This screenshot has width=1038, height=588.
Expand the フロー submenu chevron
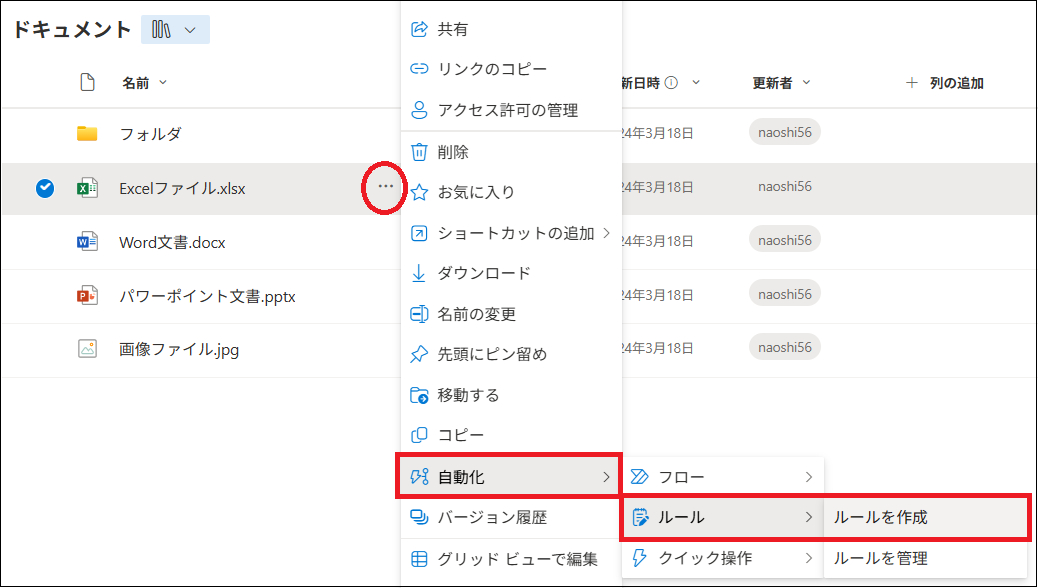(x=808, y=477)
